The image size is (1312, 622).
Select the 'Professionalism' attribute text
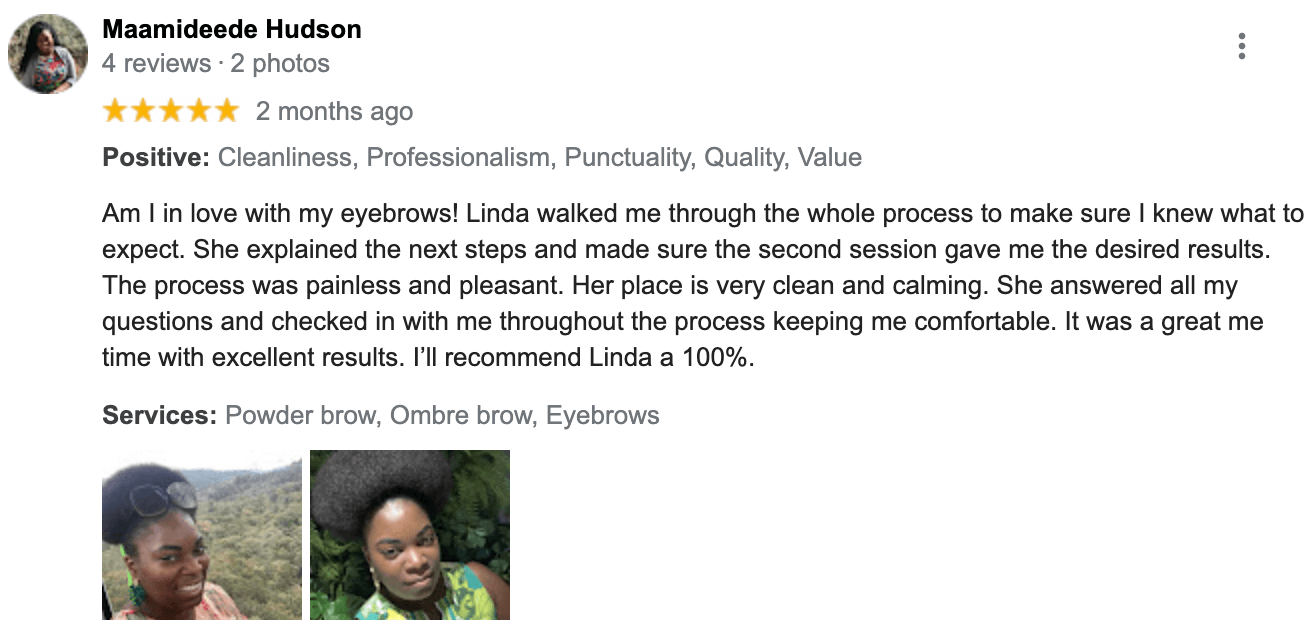tap(457, 157)
